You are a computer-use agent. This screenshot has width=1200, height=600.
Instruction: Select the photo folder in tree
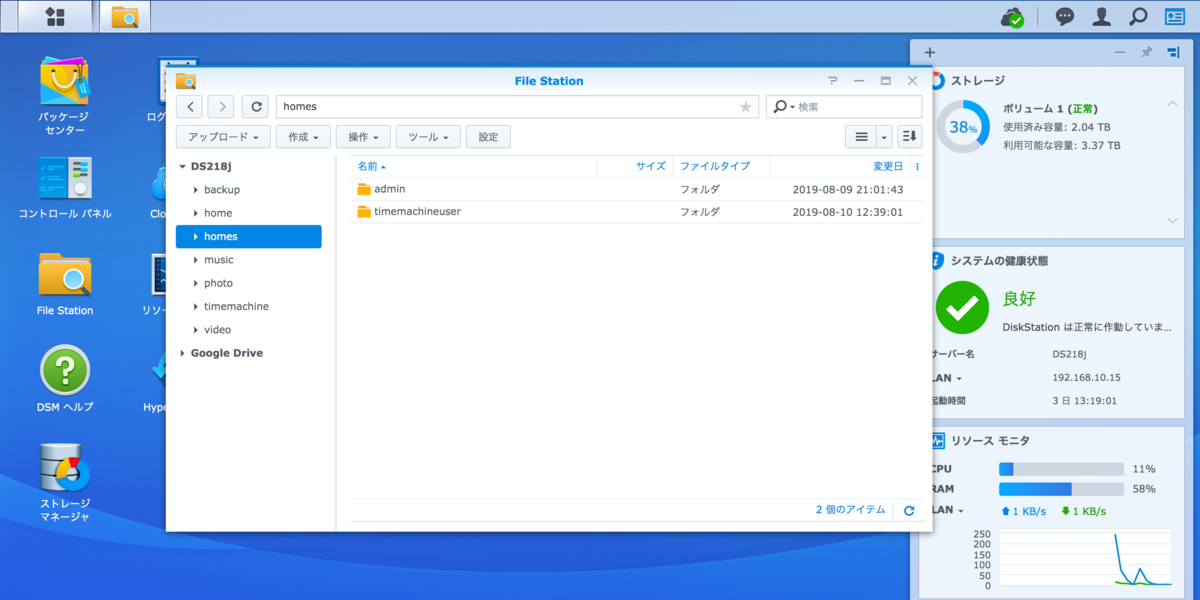pos(218,283)
